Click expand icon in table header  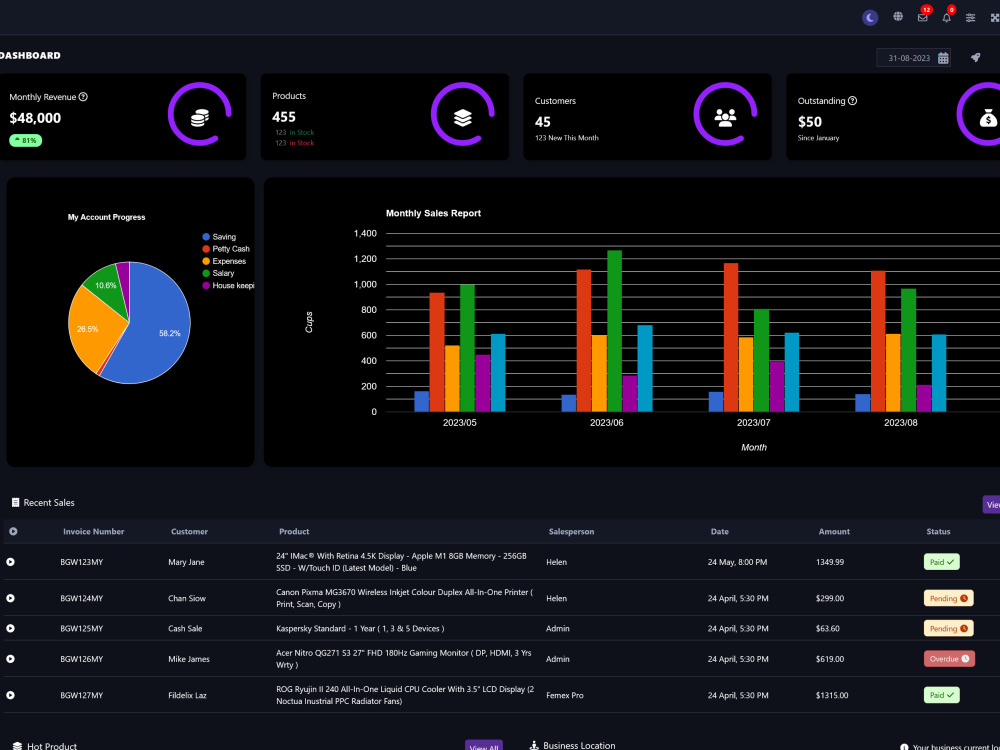(13, 531)
